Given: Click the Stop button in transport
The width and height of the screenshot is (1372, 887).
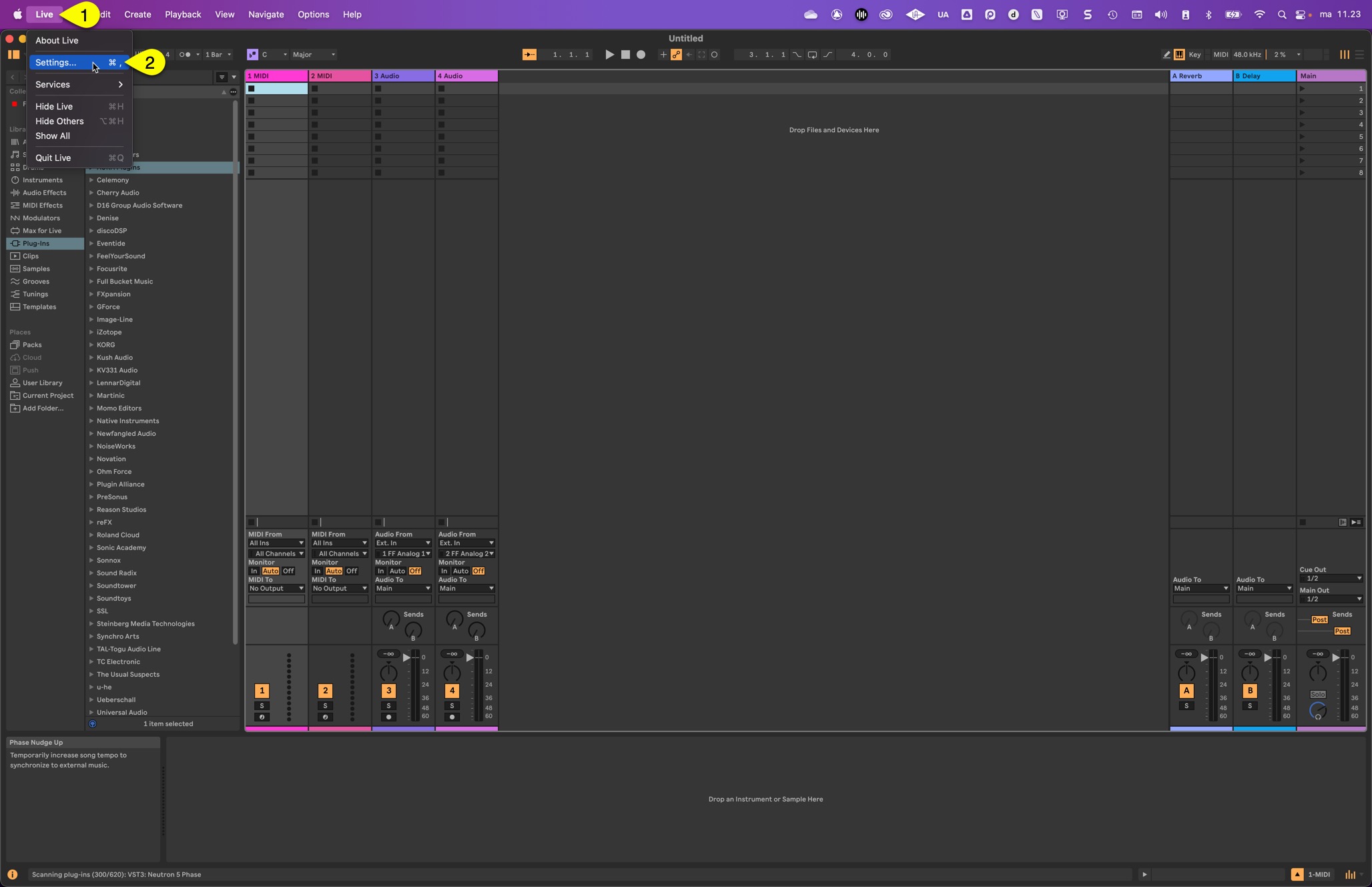Looking at the screenshot, I should click(x=625, y=55).
